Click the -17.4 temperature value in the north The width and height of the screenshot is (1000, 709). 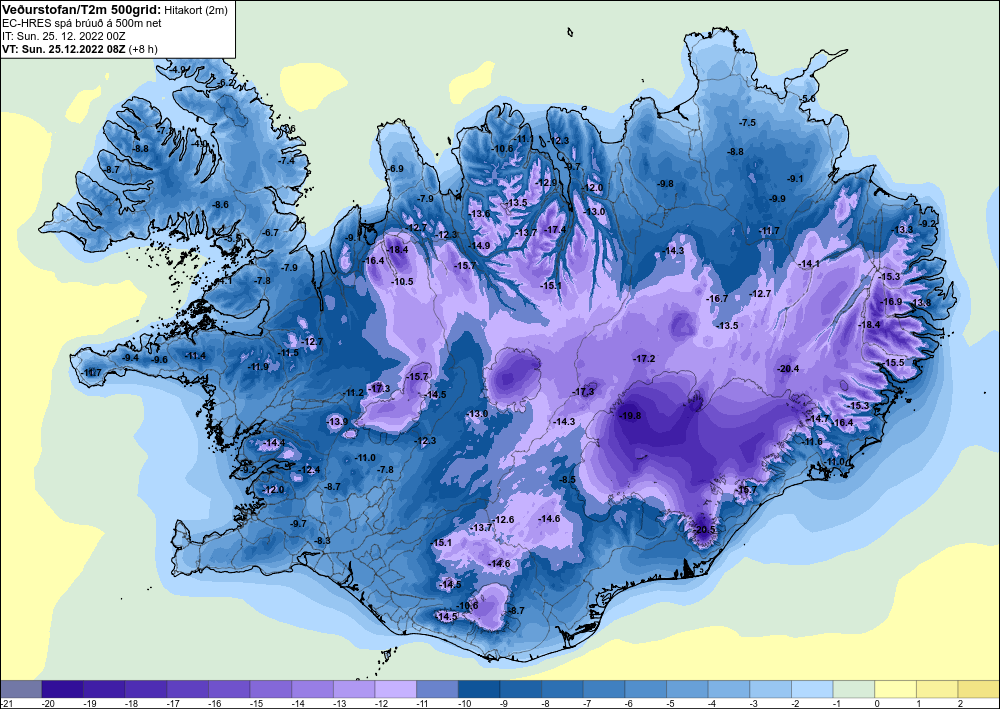click(x=555, y=230)
